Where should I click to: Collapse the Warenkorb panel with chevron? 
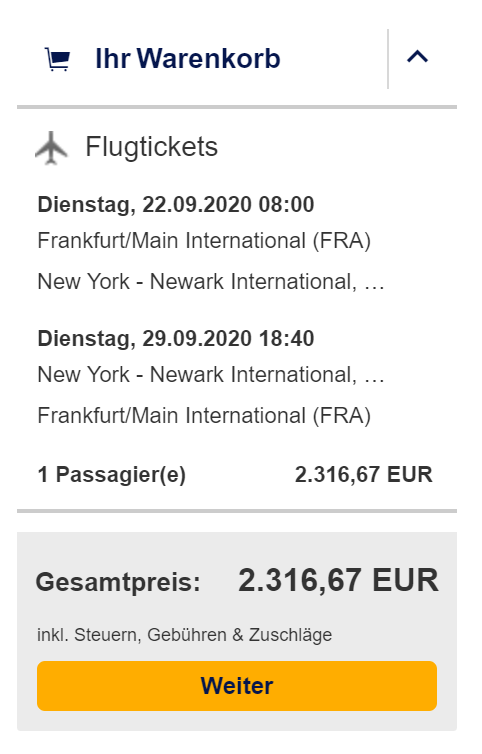click(417, 57)
